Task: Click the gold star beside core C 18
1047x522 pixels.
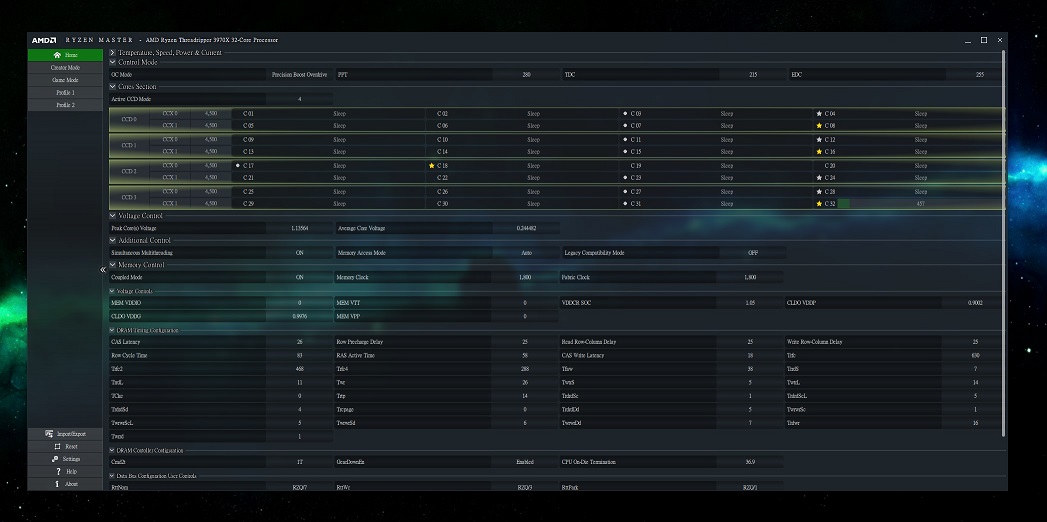Action: coord(431,165)
